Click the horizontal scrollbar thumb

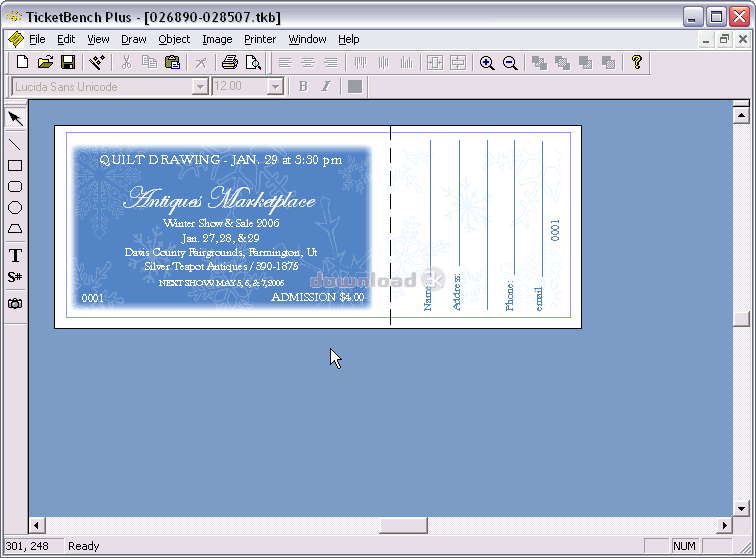[x=403, y=525]
